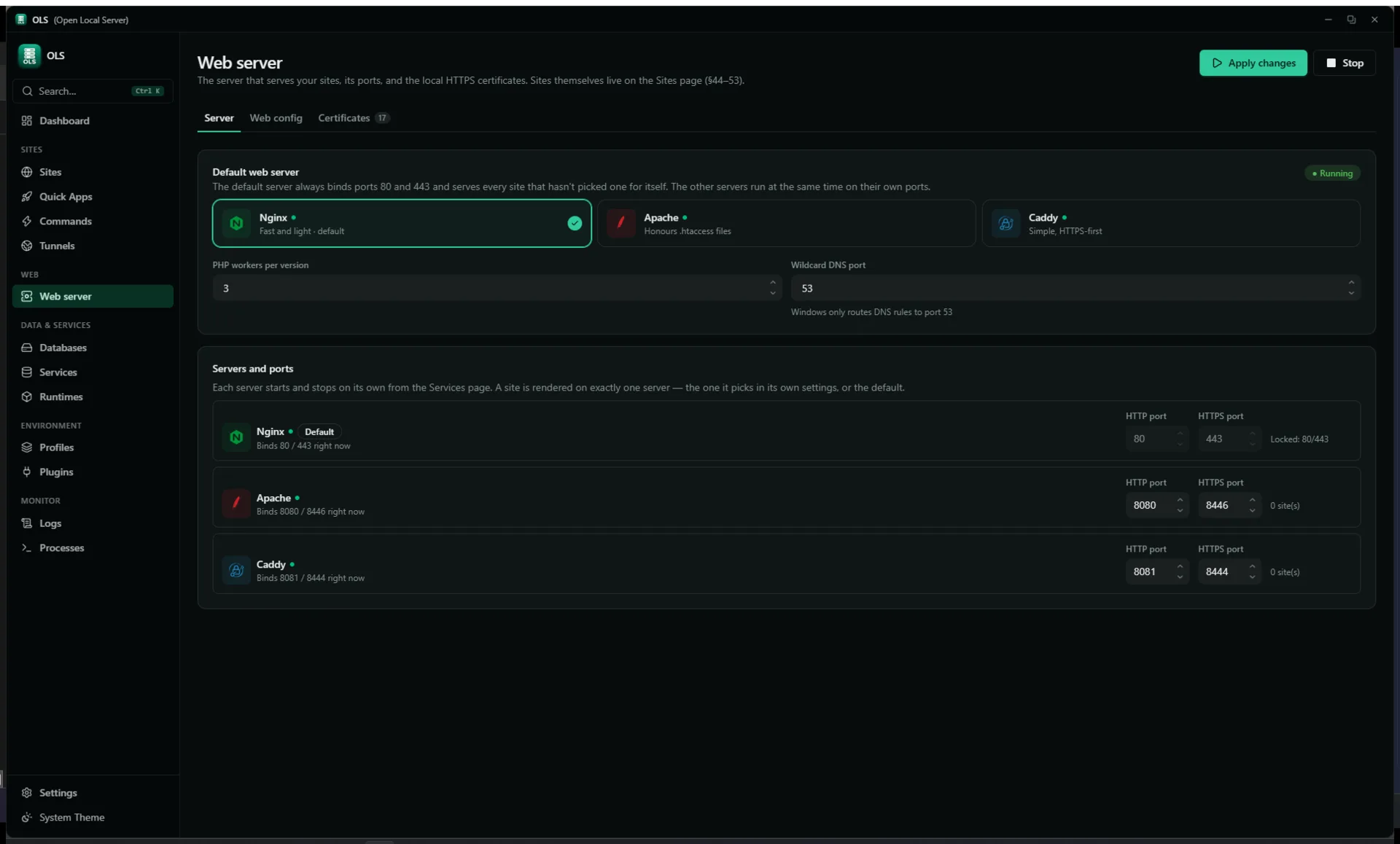Click the Wildcard DNS port field
This screenshot has height=844, width=1400.
click(x=1076, y=289)
